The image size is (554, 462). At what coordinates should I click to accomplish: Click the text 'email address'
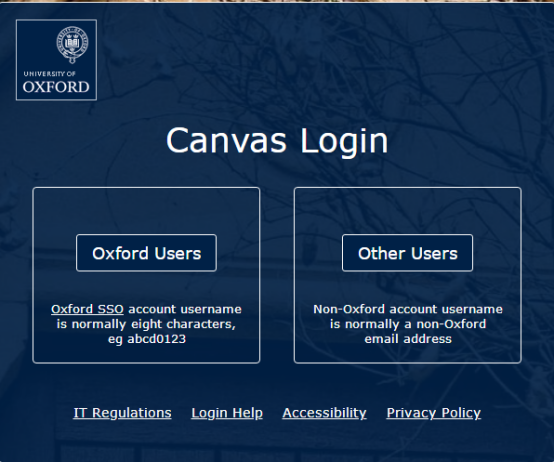(x=408, y=339)
